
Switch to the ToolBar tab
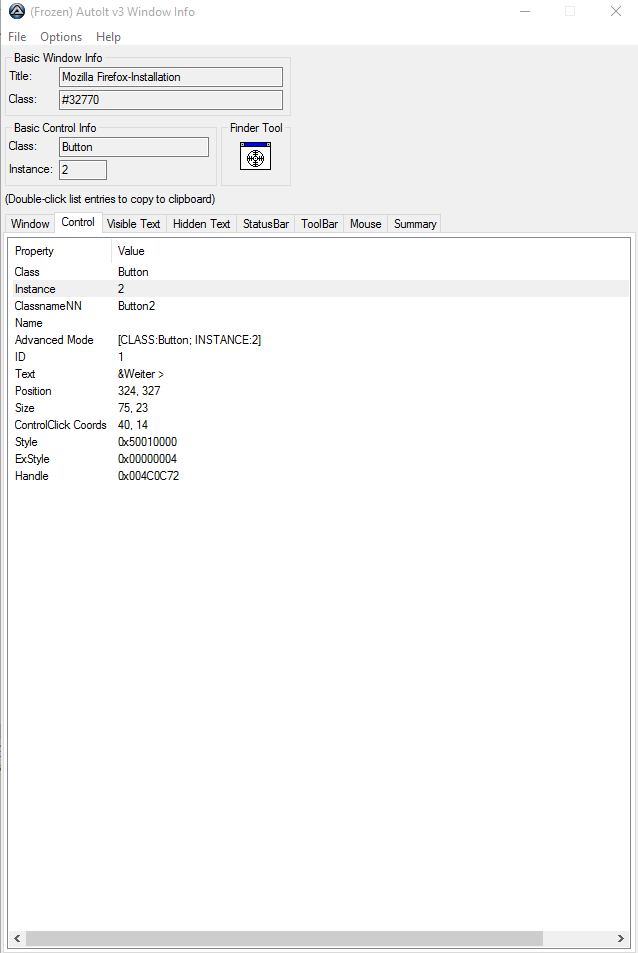coord(319,224)
